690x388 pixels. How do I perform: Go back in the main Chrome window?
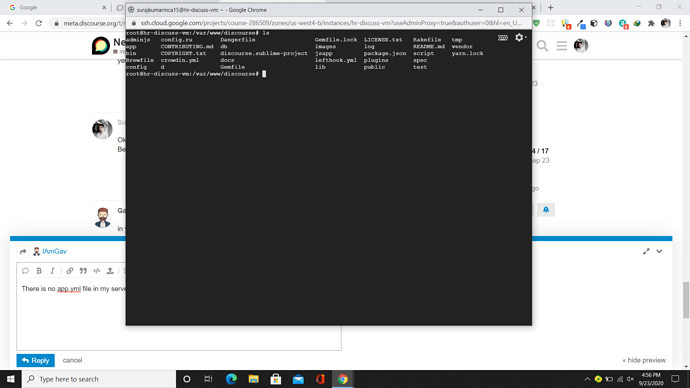point(10,23)
